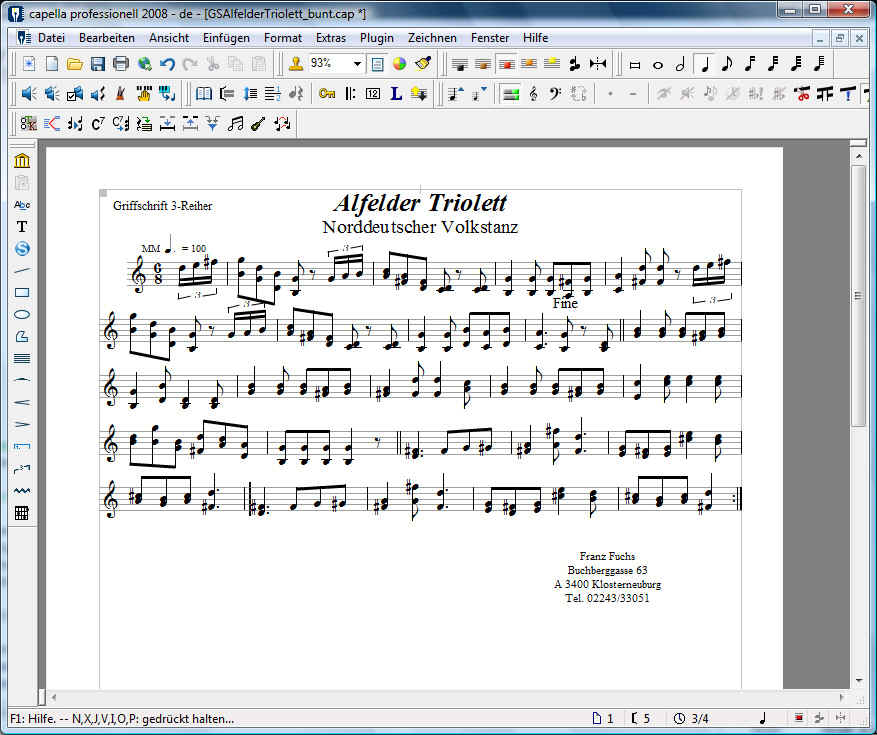
Task: Open the Zeichnen menu
Action: tap(433, 38)
